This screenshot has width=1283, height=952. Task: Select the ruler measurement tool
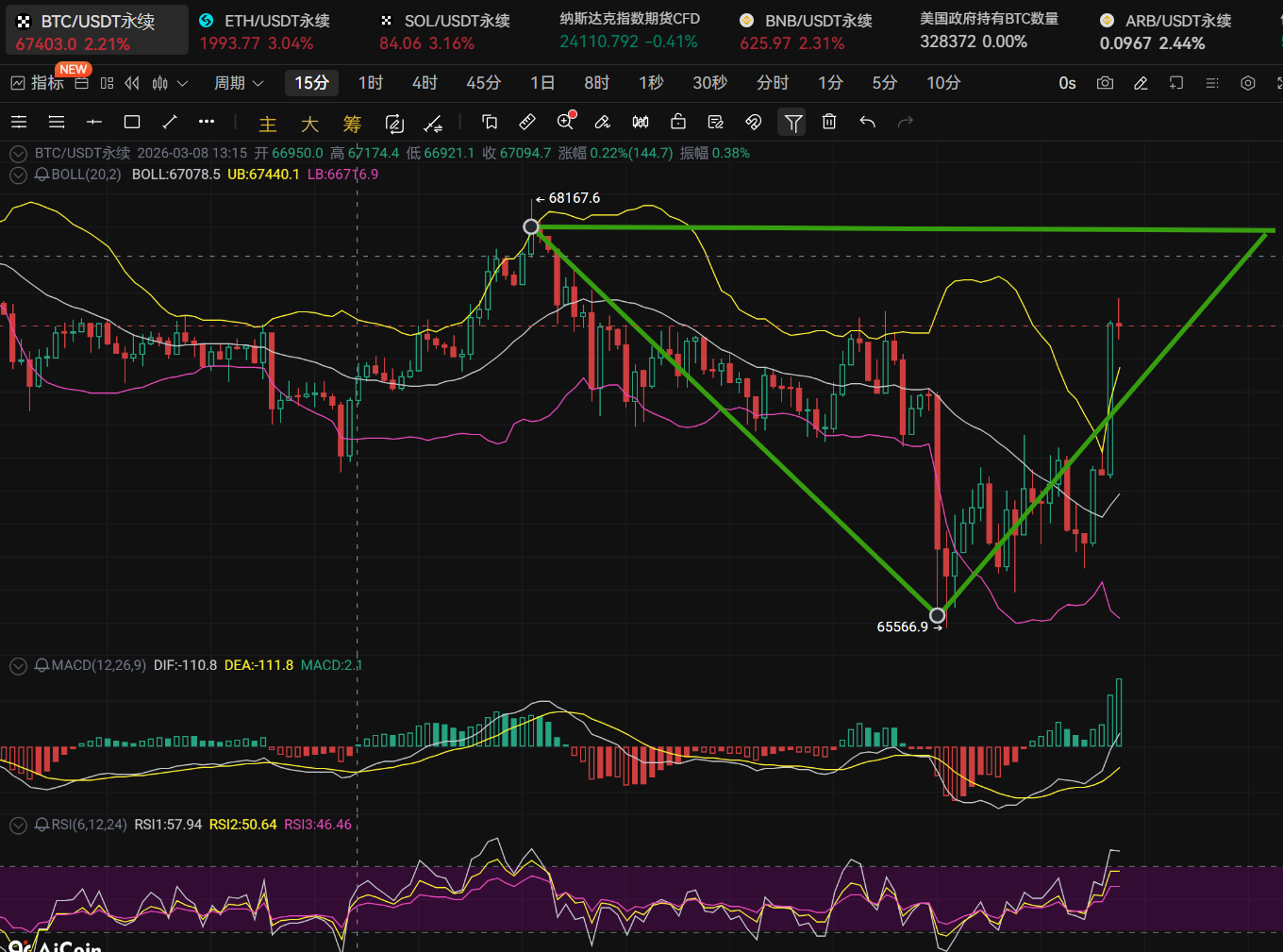527,122
